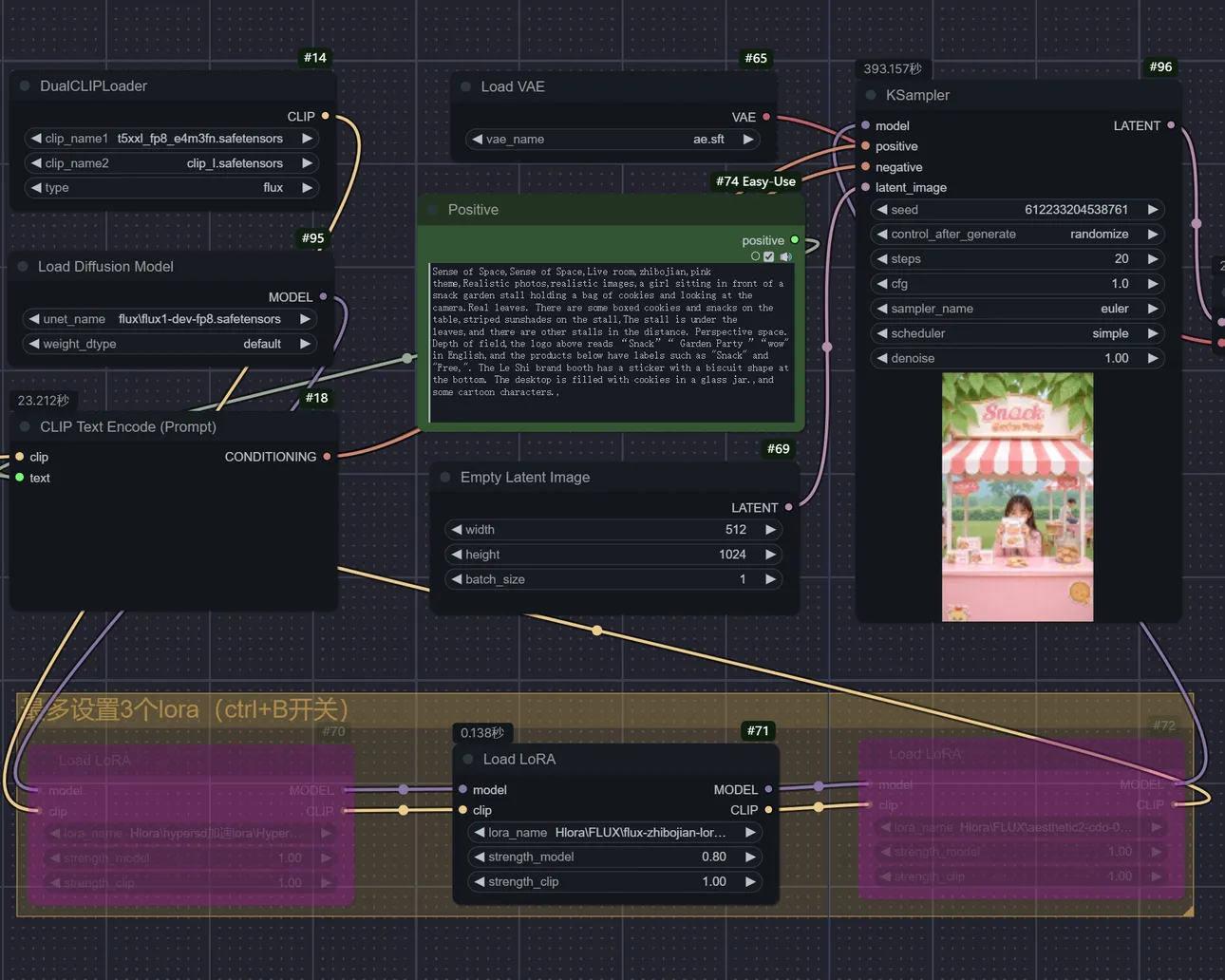This screenshot has width=1225, height=980.
Task: Increment the seed with right arrow
Action: click(1152, 210)
